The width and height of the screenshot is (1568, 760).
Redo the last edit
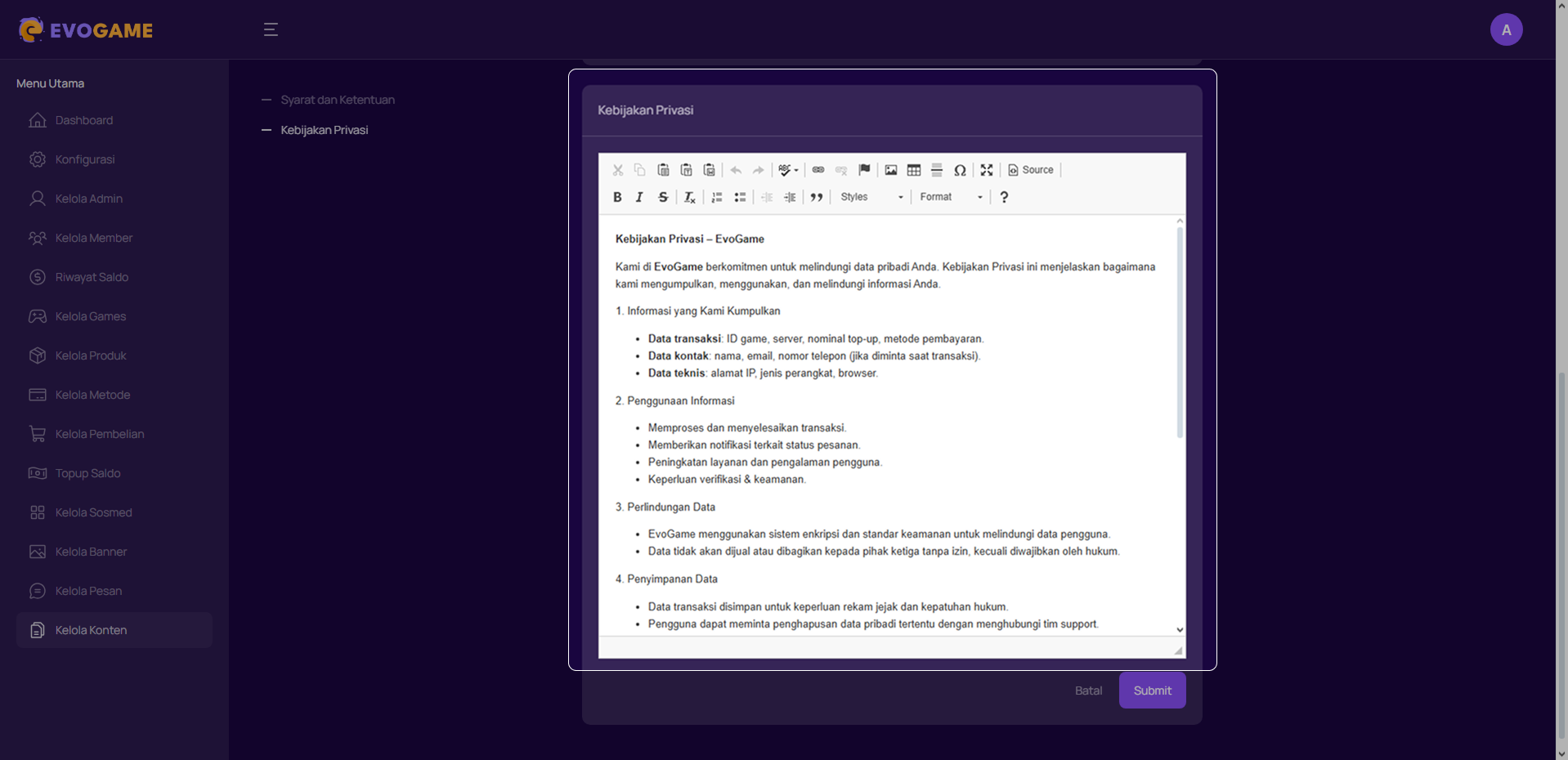pyautogui.click(x=759, y=170)
